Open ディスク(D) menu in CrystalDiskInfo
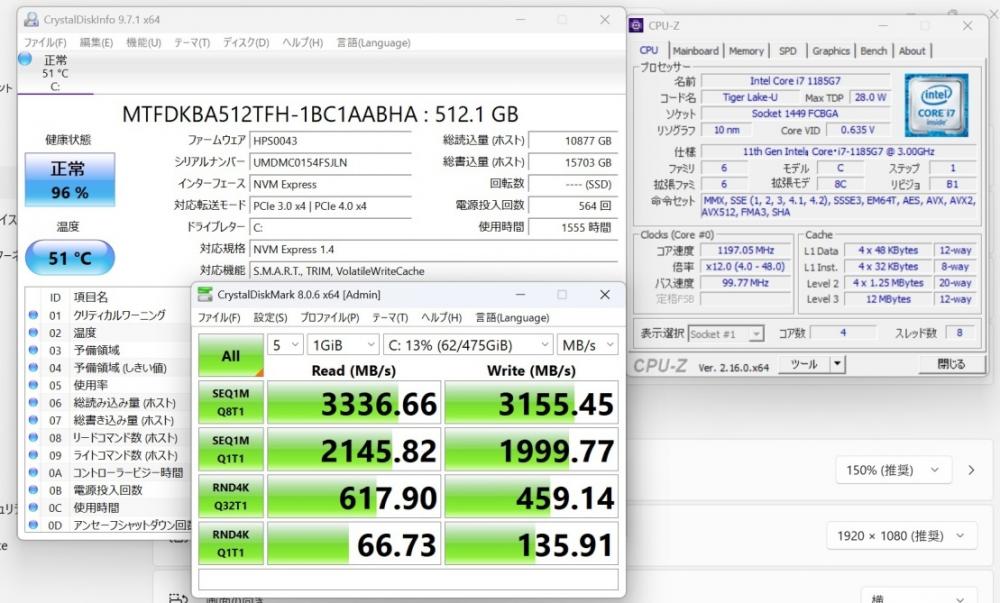 tap(245, 43)
